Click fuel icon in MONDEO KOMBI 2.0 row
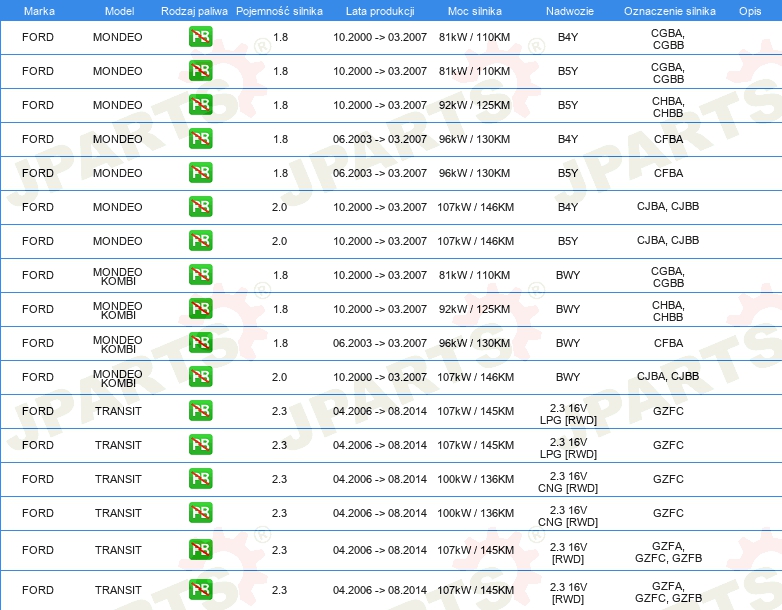 pyautogui.click(x=200, y=376)
